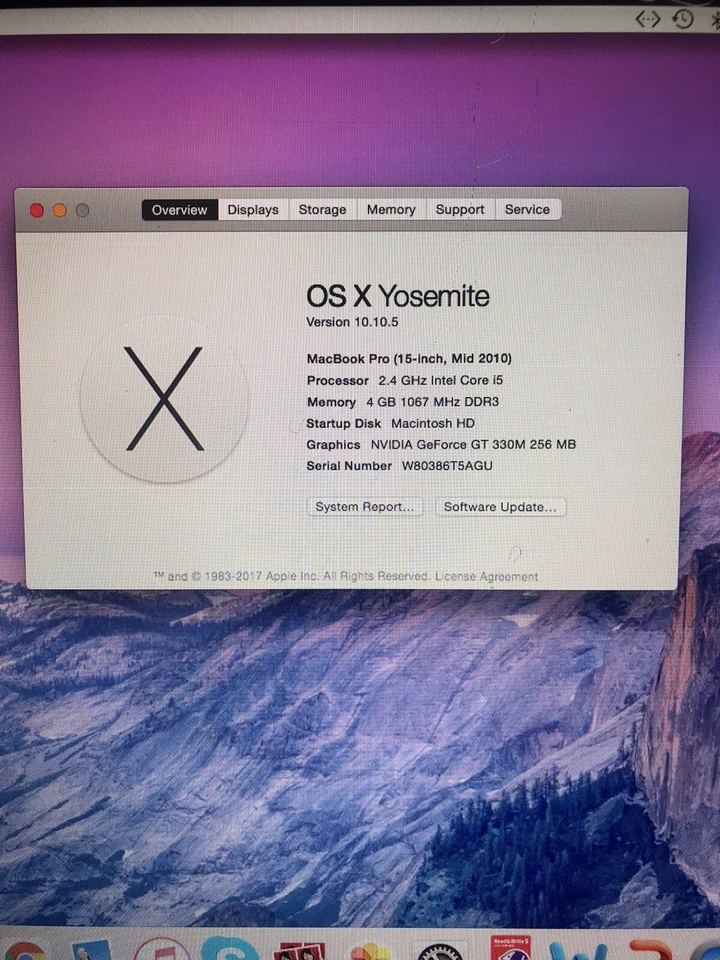This screenshot has height=960, width=720.
Task: Click the angle-brackets menu bar icon
Action: (x=648, y=20)
